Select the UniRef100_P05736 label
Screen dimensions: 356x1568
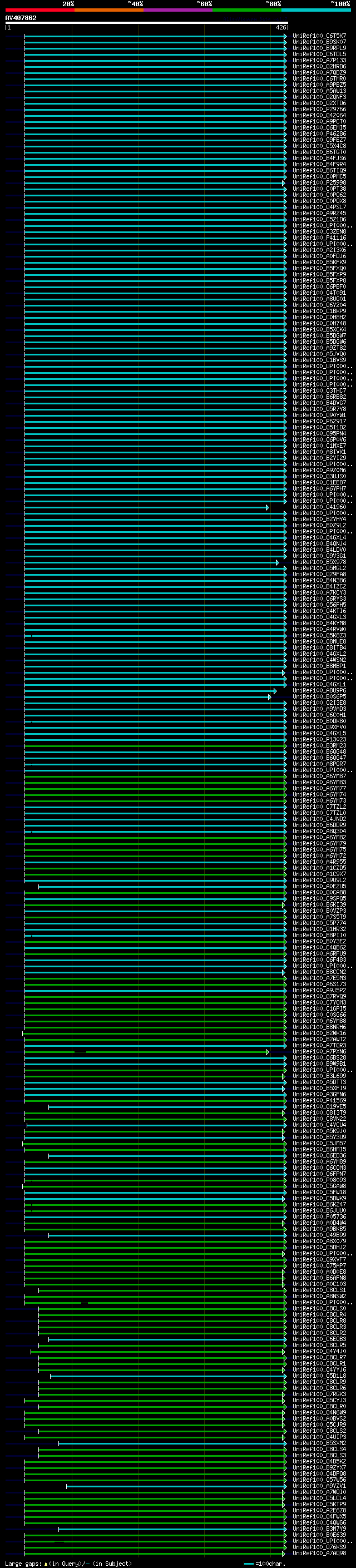(x=319, y=1217)
